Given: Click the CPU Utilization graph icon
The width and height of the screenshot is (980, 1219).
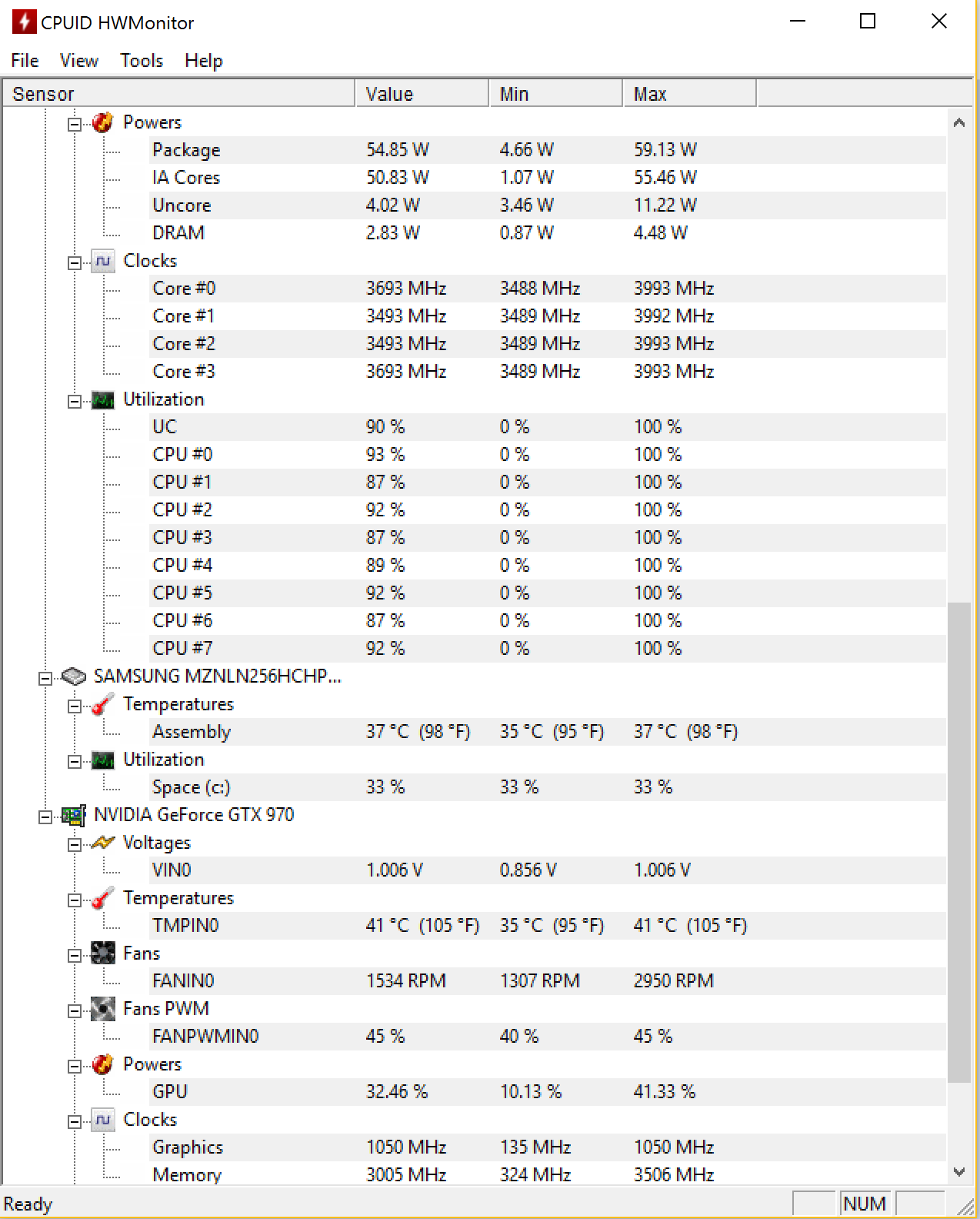Looking at the screenshot, I should pyautogui.click(x=103, y=399).
